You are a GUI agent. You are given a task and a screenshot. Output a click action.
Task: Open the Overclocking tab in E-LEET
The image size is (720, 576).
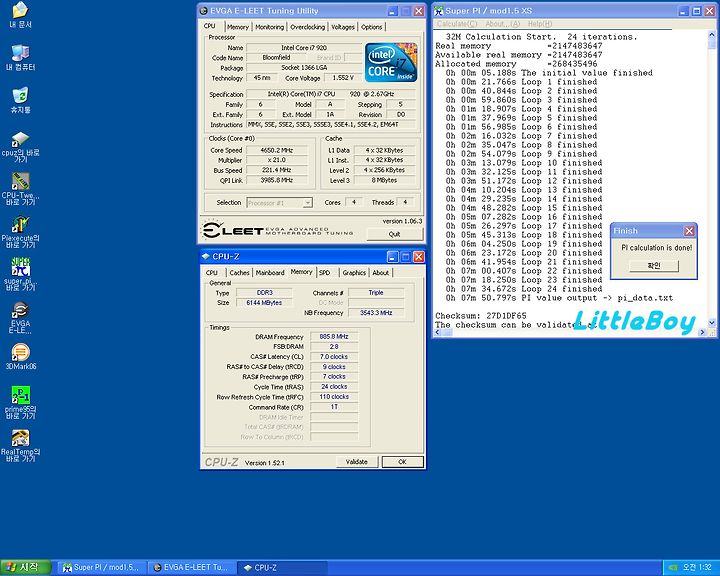pyautogui.click(x=308, y=27)
